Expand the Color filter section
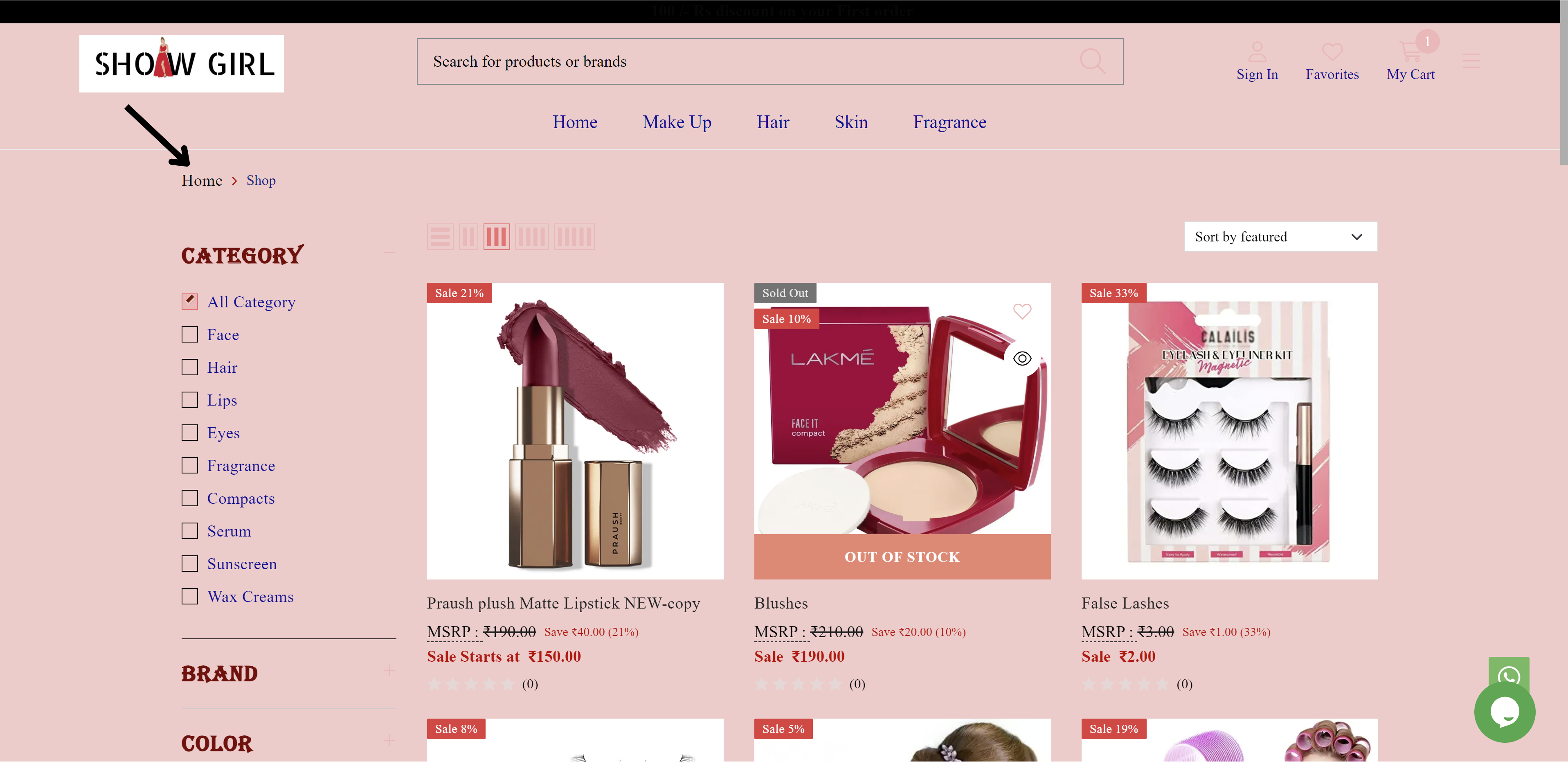The image size is (1568, 762). [x=389, y=740]
